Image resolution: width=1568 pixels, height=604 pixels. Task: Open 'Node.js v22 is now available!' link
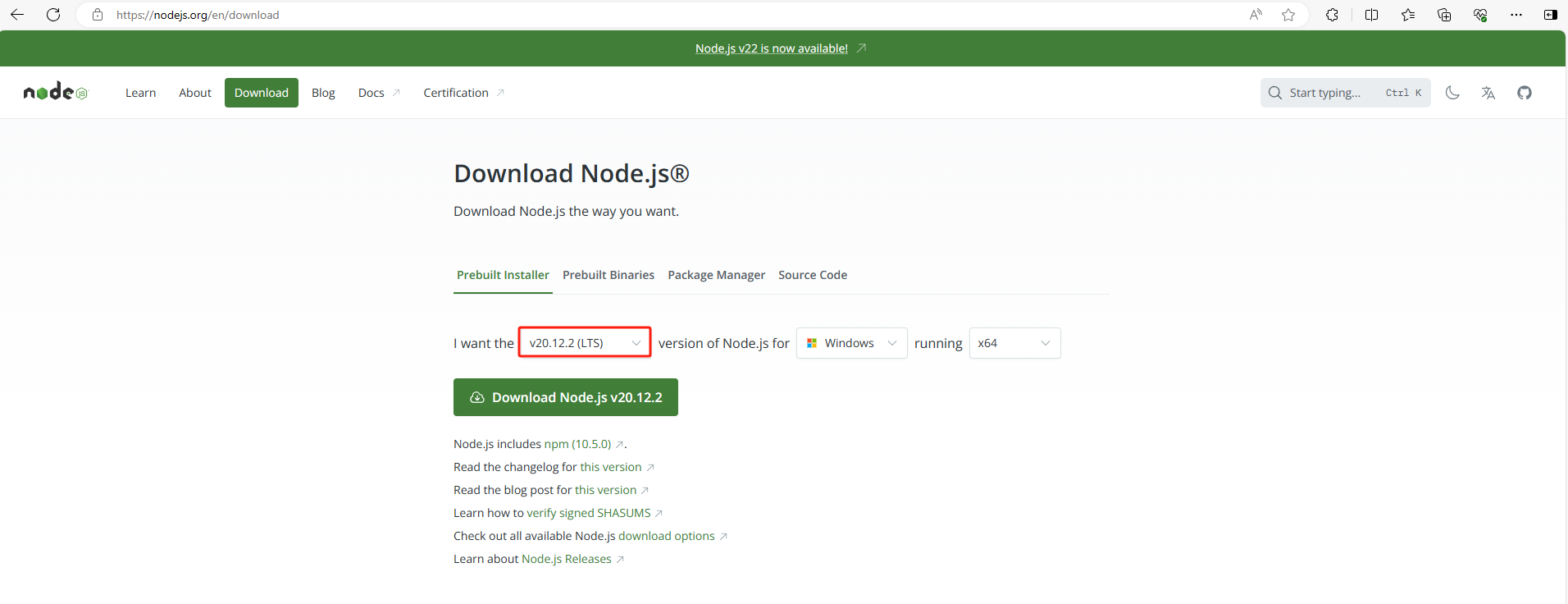tap(772, 48)
